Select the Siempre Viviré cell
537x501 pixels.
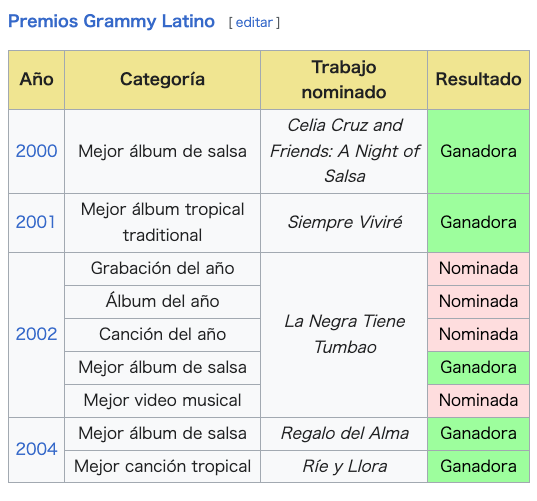(344, 223)
